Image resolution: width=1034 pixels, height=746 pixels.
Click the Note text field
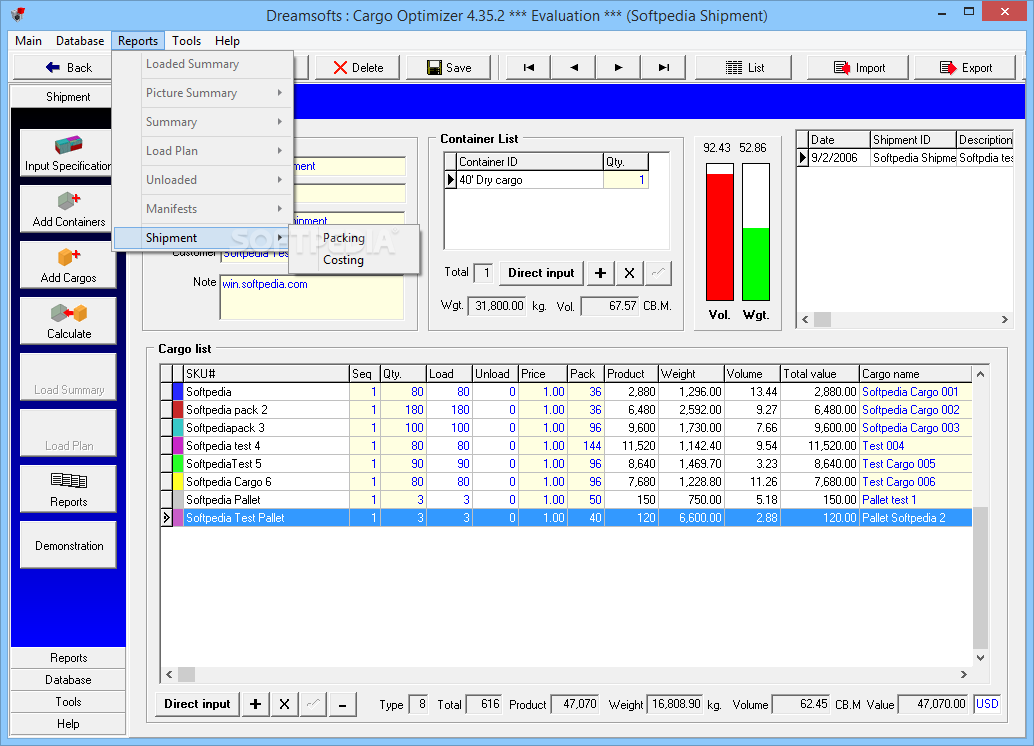pos(312,297)
